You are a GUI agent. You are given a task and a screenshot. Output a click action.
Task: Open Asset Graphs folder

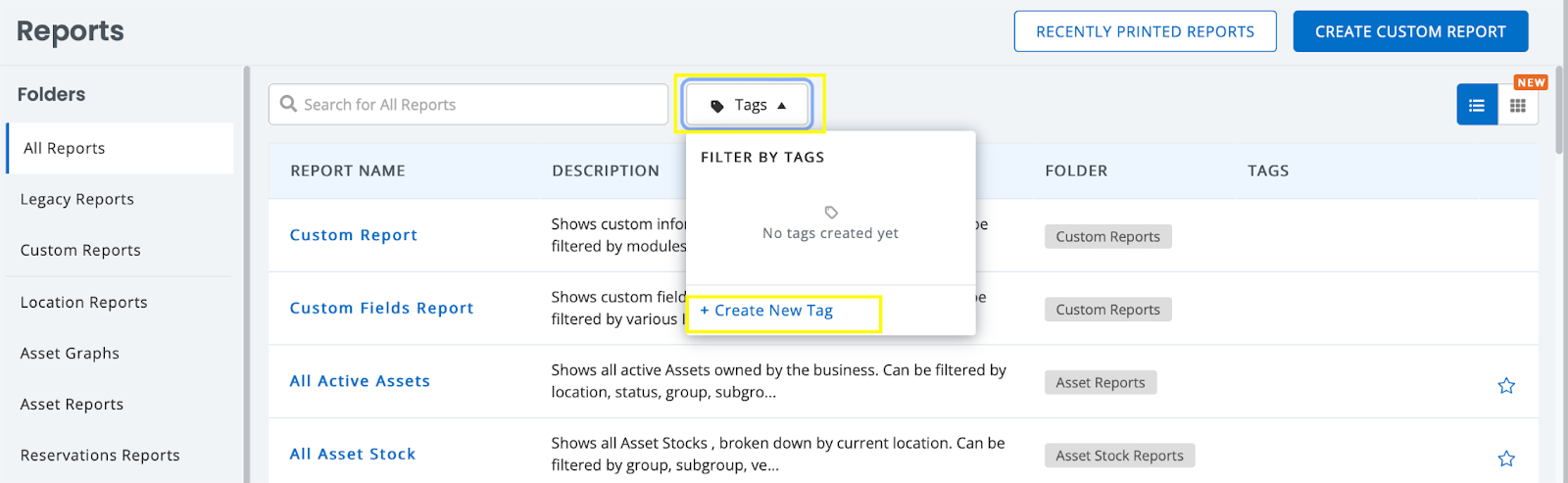pyautogui.click(x=70, y=353)
